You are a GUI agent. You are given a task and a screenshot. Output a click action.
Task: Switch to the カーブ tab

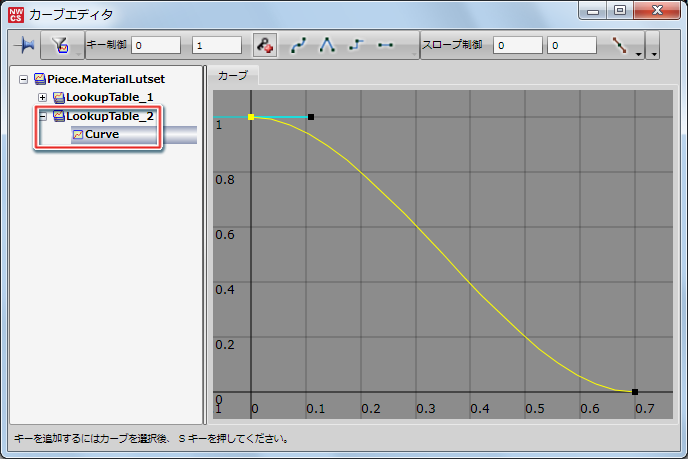pyautogui.click(x=233, y=76)
